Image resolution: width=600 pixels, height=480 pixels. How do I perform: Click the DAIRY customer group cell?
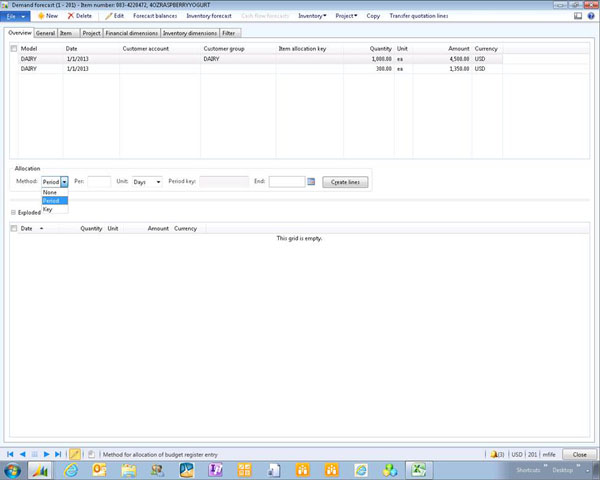pos(238,59)
